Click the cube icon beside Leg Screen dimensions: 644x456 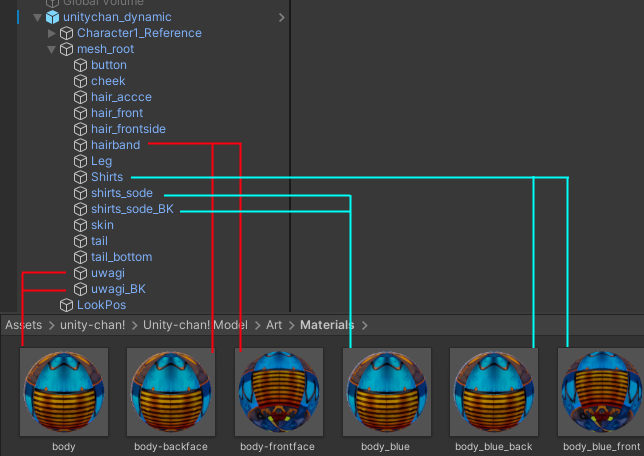[x=80, y=161]
